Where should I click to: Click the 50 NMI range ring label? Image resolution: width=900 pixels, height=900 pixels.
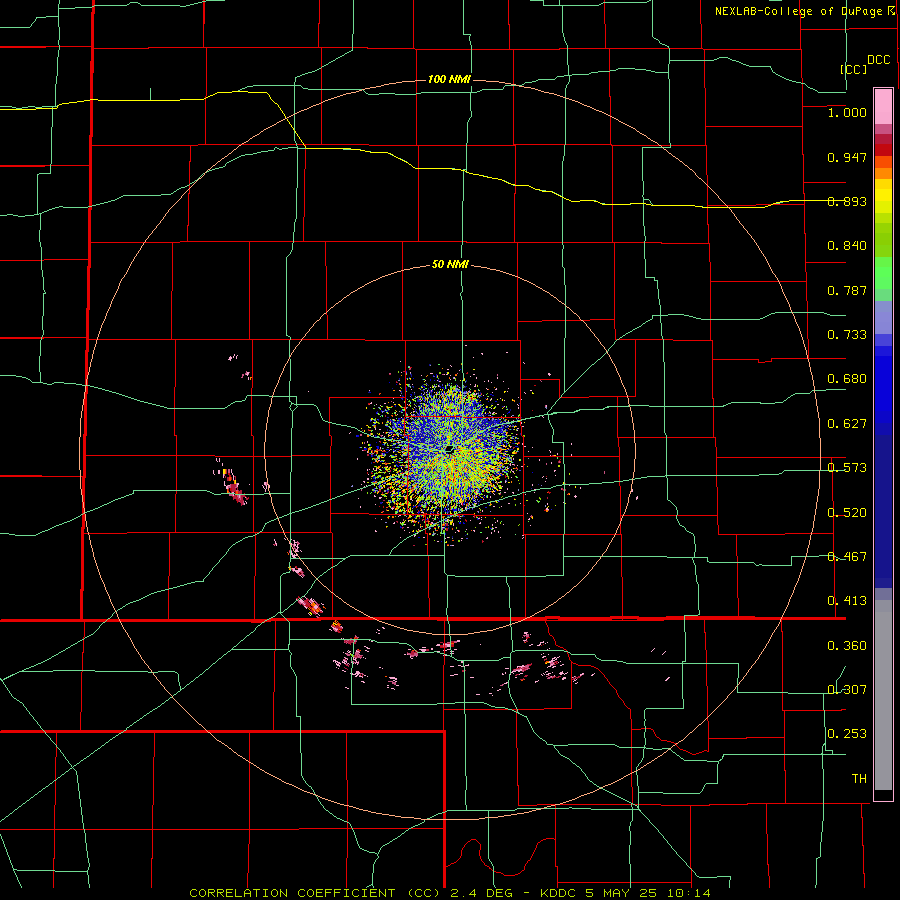coord(450,265)
